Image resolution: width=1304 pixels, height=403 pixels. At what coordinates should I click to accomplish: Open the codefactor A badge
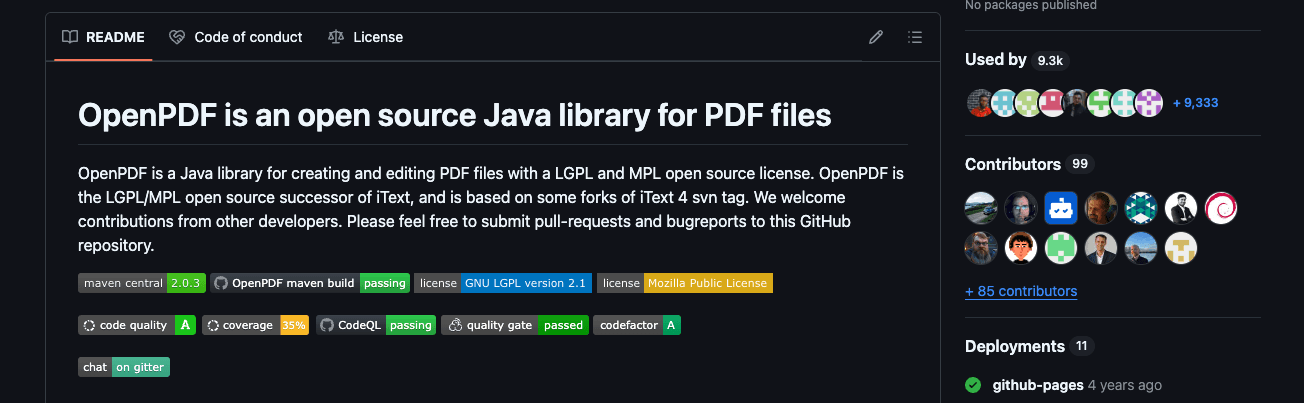(637, 325)
